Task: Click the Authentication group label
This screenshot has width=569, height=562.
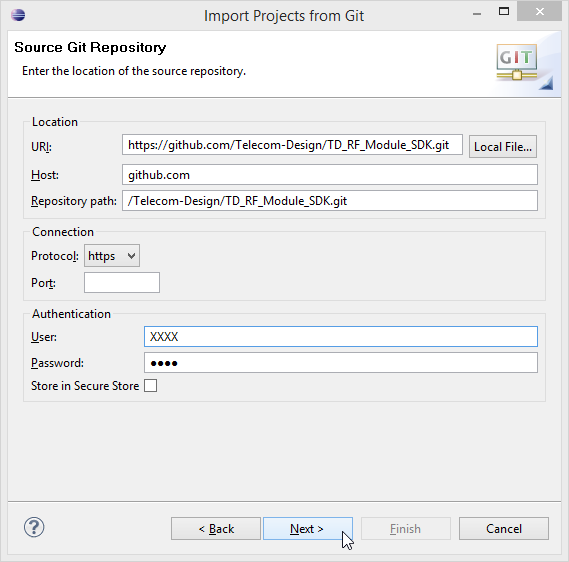Action: point(71,313)
